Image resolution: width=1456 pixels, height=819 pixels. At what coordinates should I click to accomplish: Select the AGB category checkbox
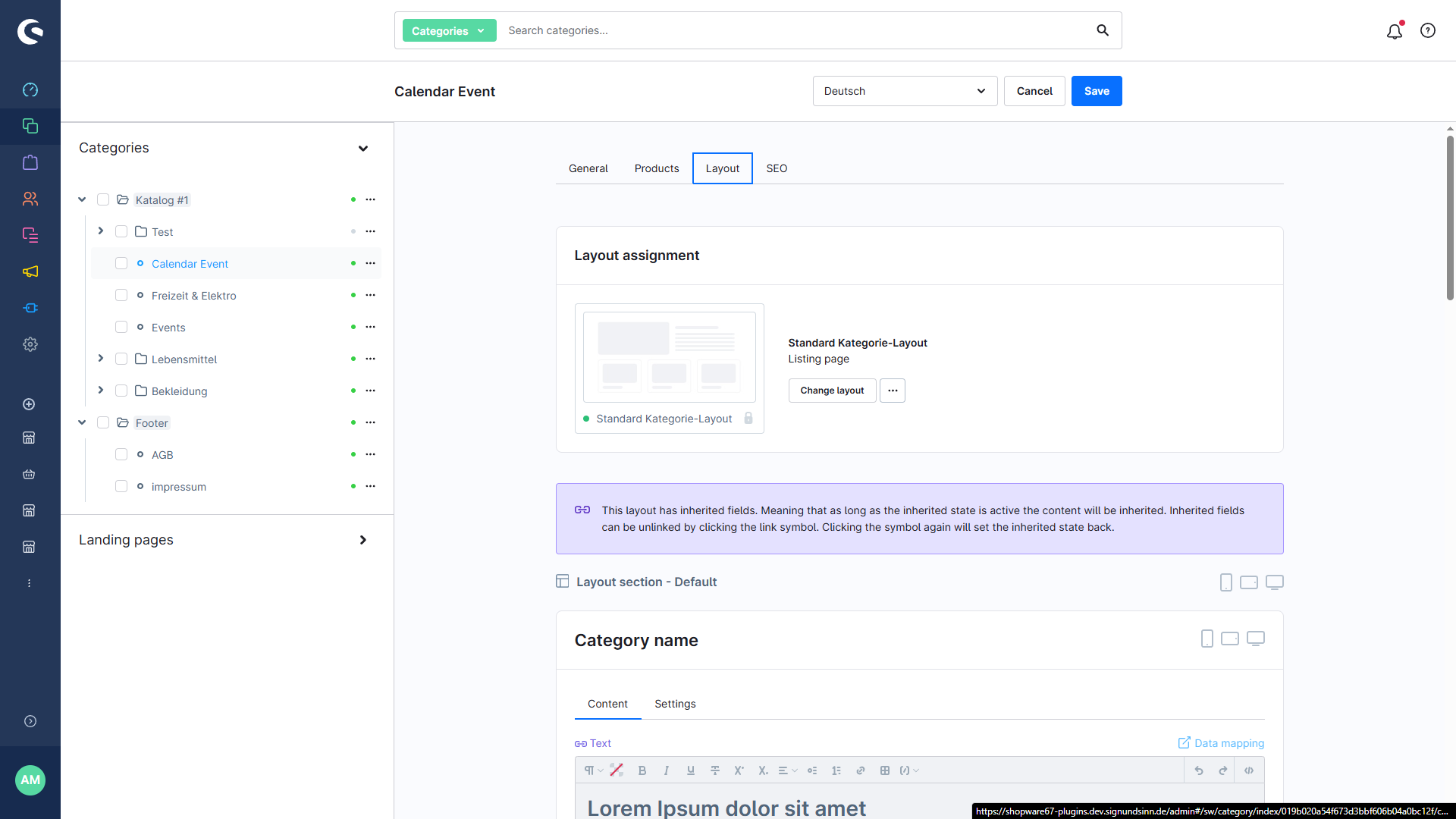click(x=121, y=454)
